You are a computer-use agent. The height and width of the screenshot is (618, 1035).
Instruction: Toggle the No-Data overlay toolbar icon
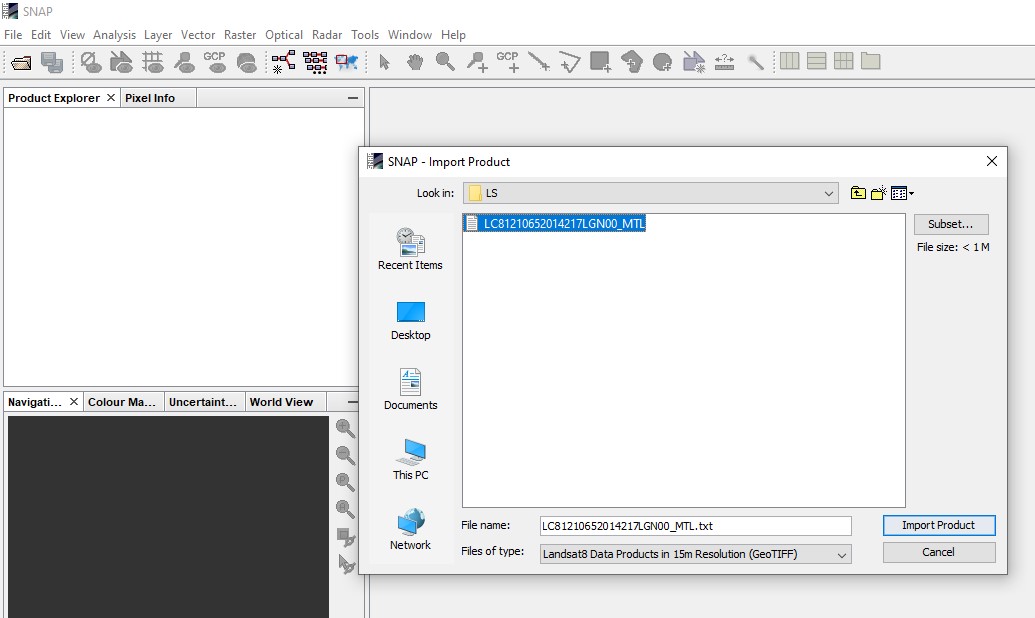(90, 63)
